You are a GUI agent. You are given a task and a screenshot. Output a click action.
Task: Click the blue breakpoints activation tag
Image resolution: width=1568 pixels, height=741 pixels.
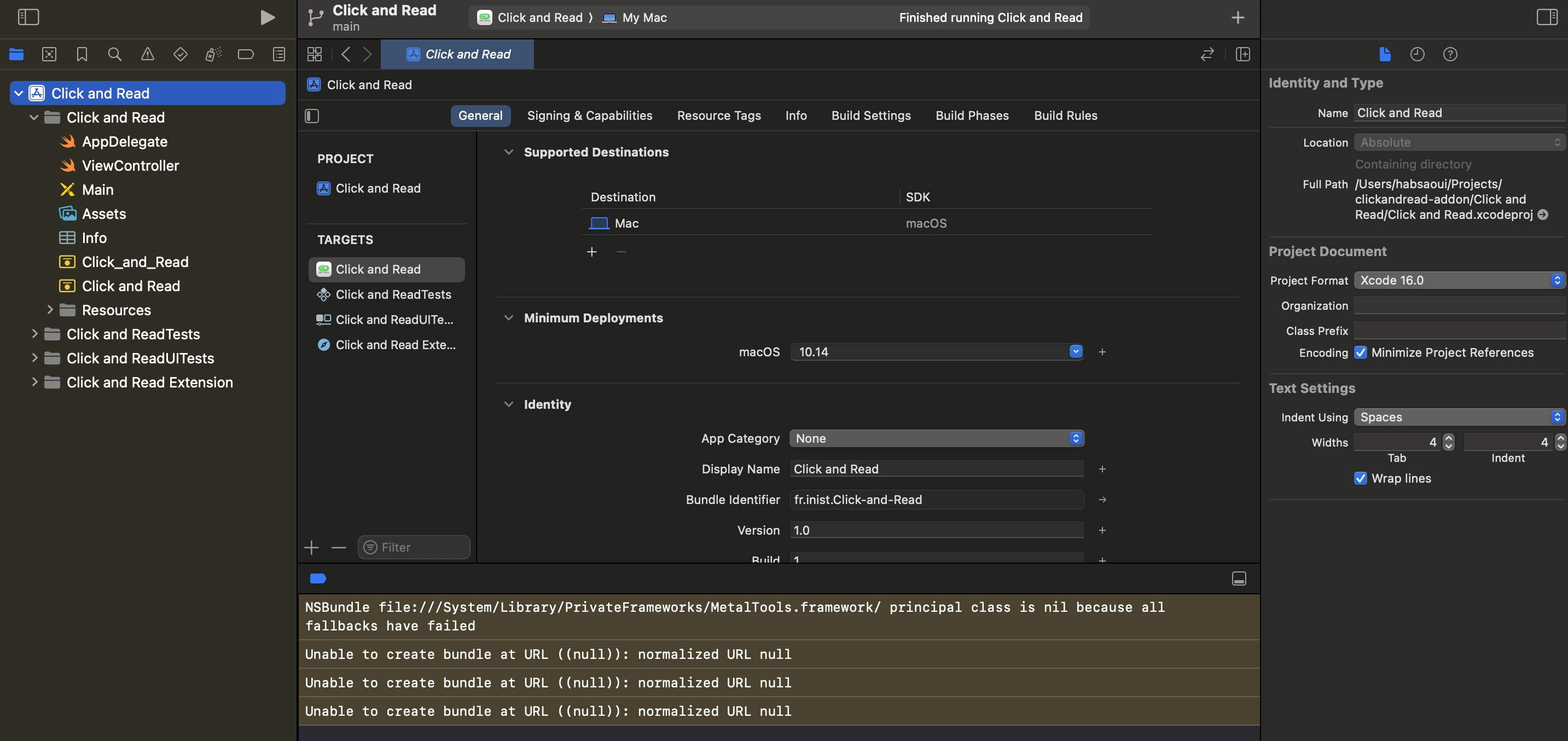point(318,578)
